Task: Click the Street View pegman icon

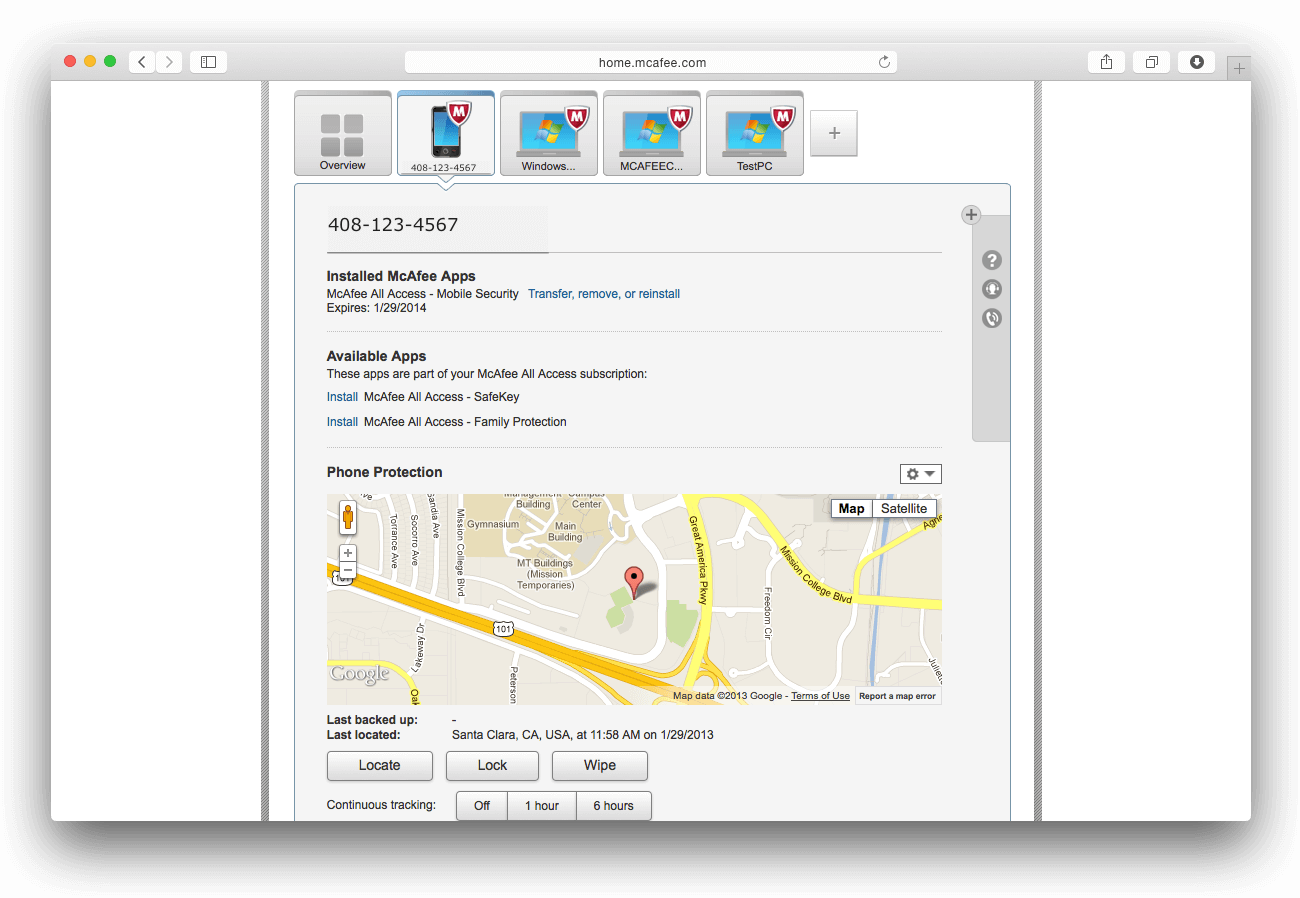Action: tap(348, 518)
